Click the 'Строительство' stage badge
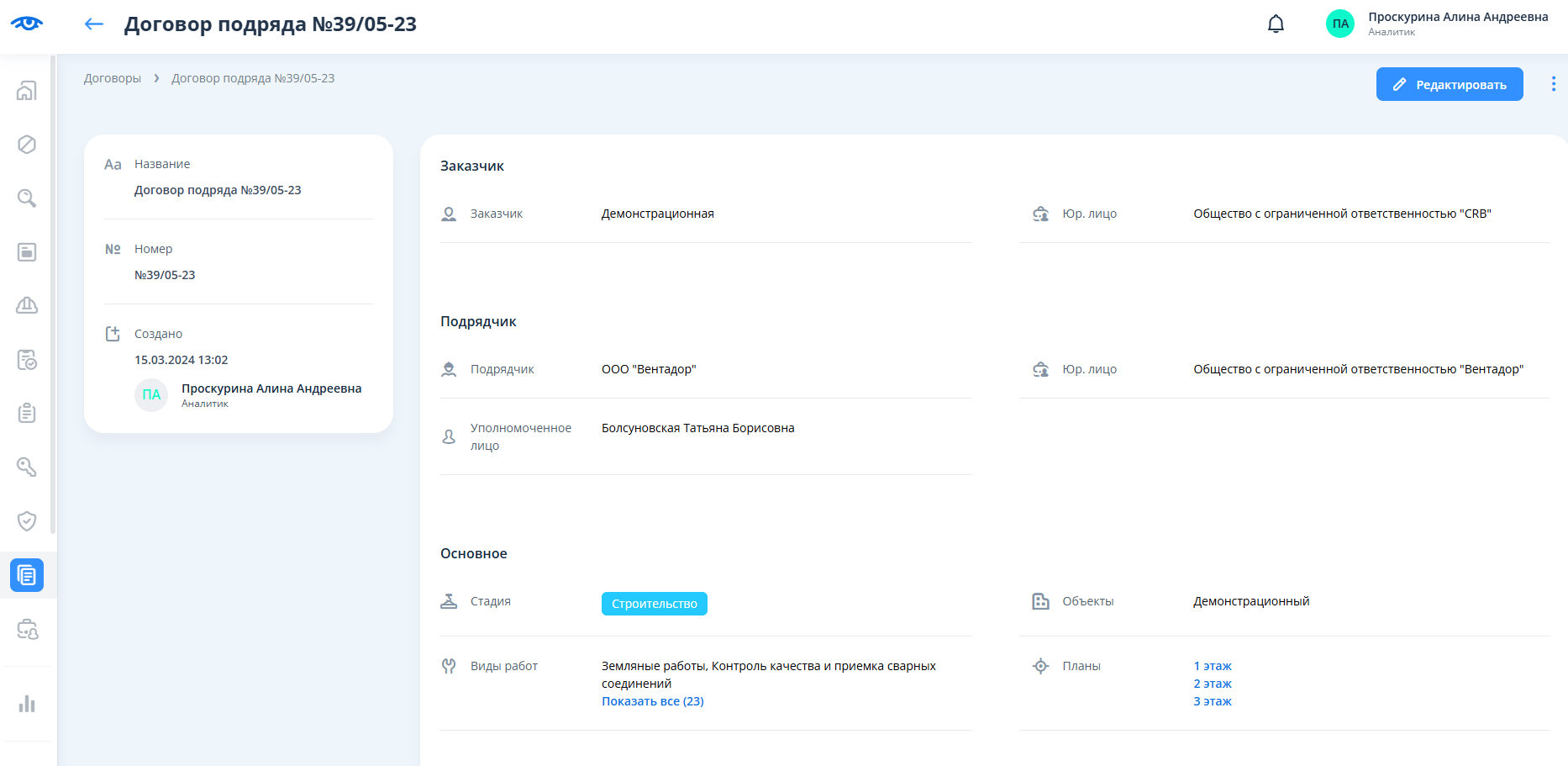 [654, 604]
